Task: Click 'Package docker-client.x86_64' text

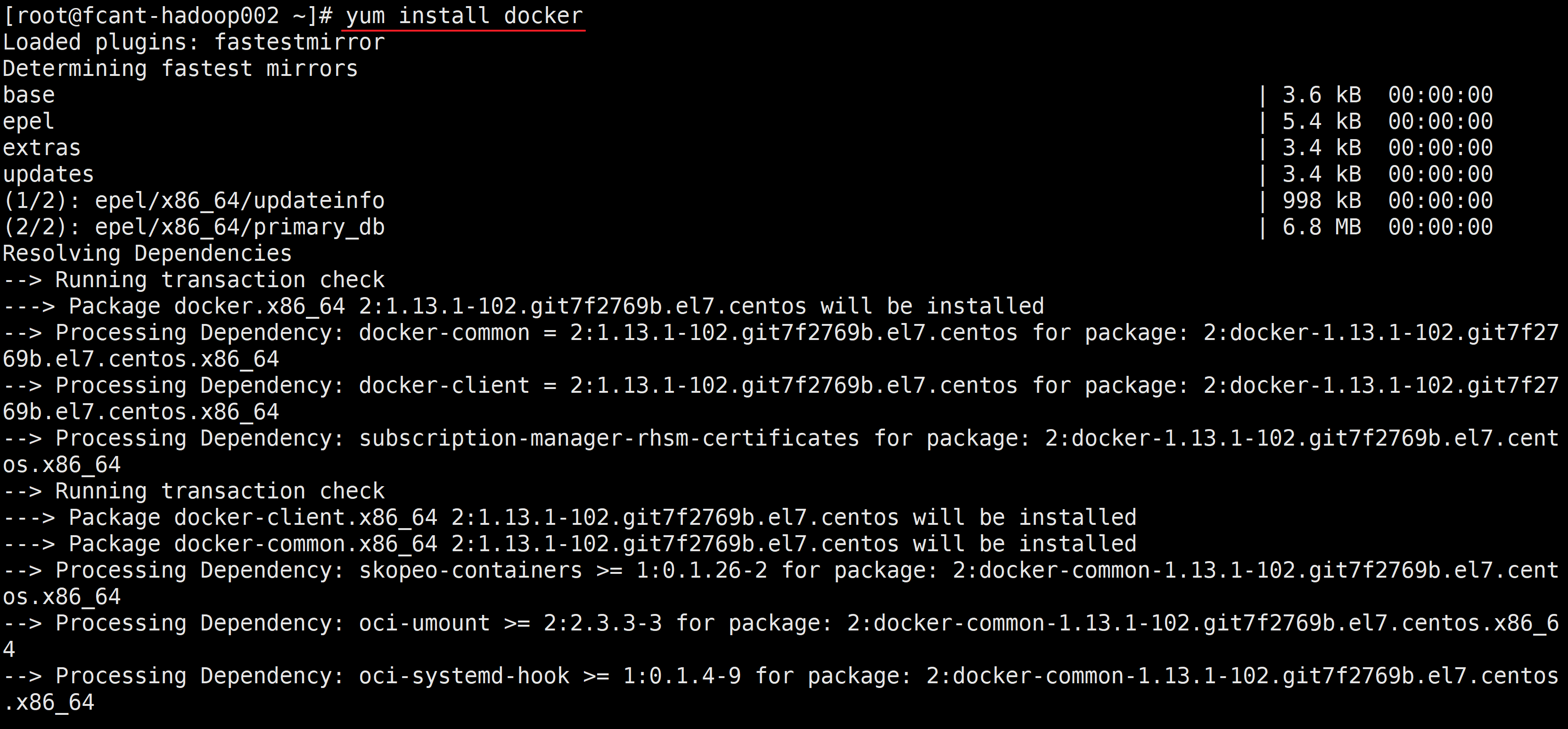Action: coord(253,517)
